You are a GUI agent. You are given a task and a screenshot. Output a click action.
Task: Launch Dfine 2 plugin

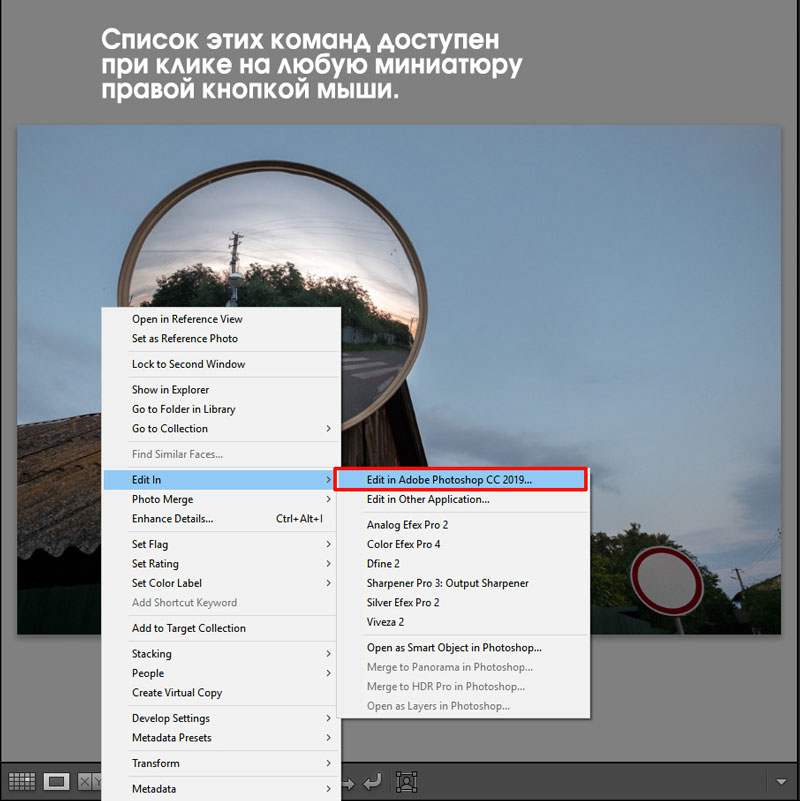pyautogui.click(x=463, y=563)
